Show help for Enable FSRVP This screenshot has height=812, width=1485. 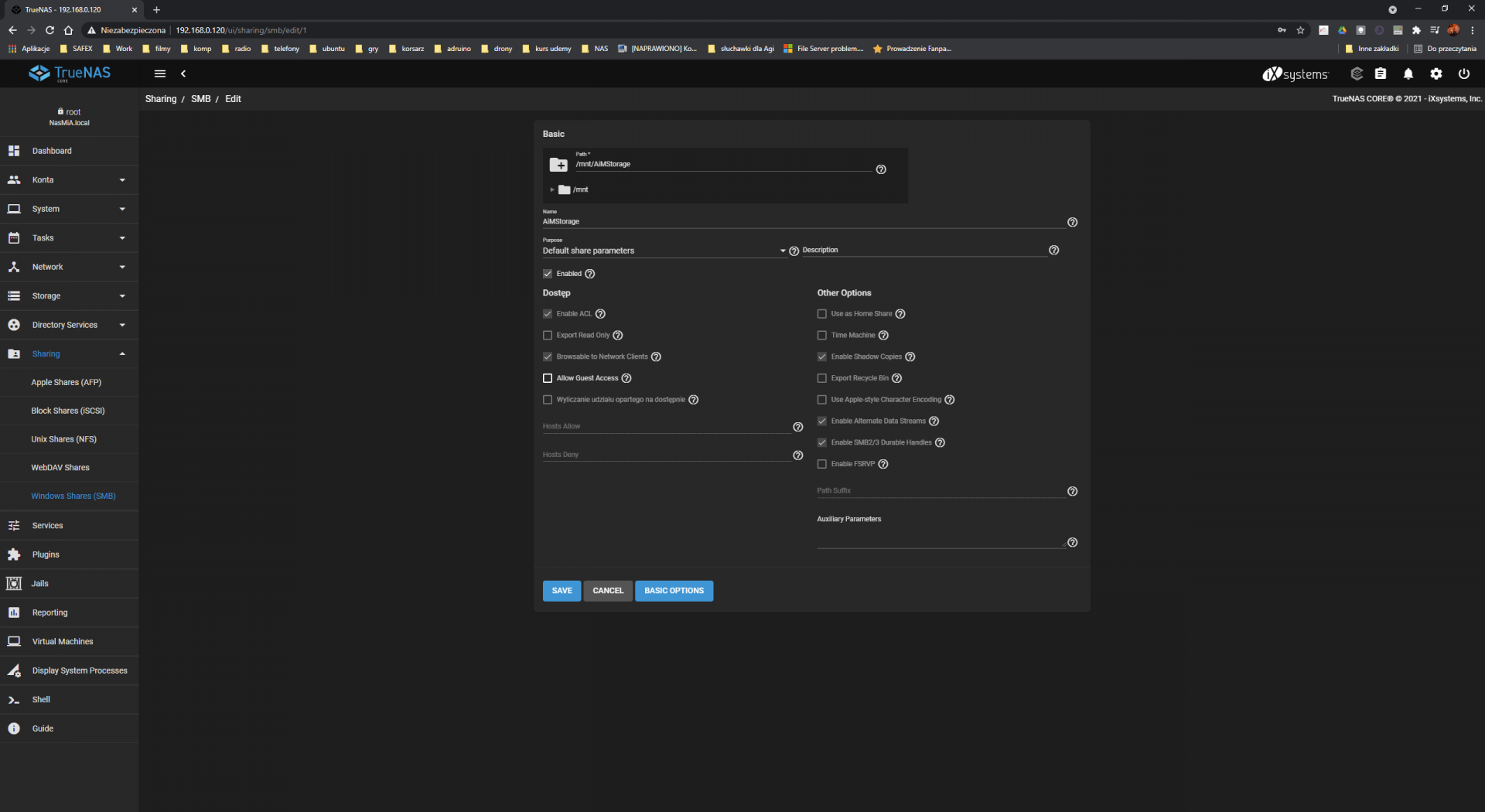883,464
